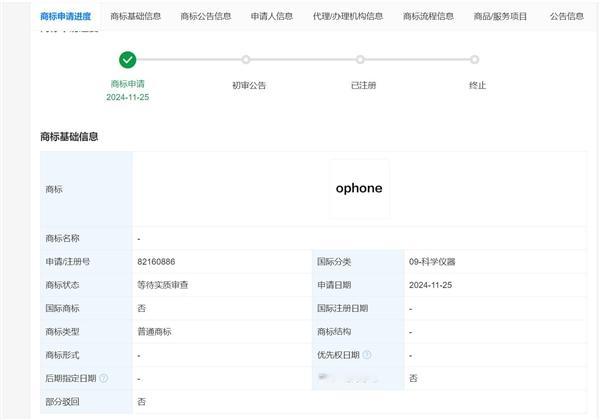Switch to the 商标基础信息 tab
This screenshot has width=600, height=420.
135,16
